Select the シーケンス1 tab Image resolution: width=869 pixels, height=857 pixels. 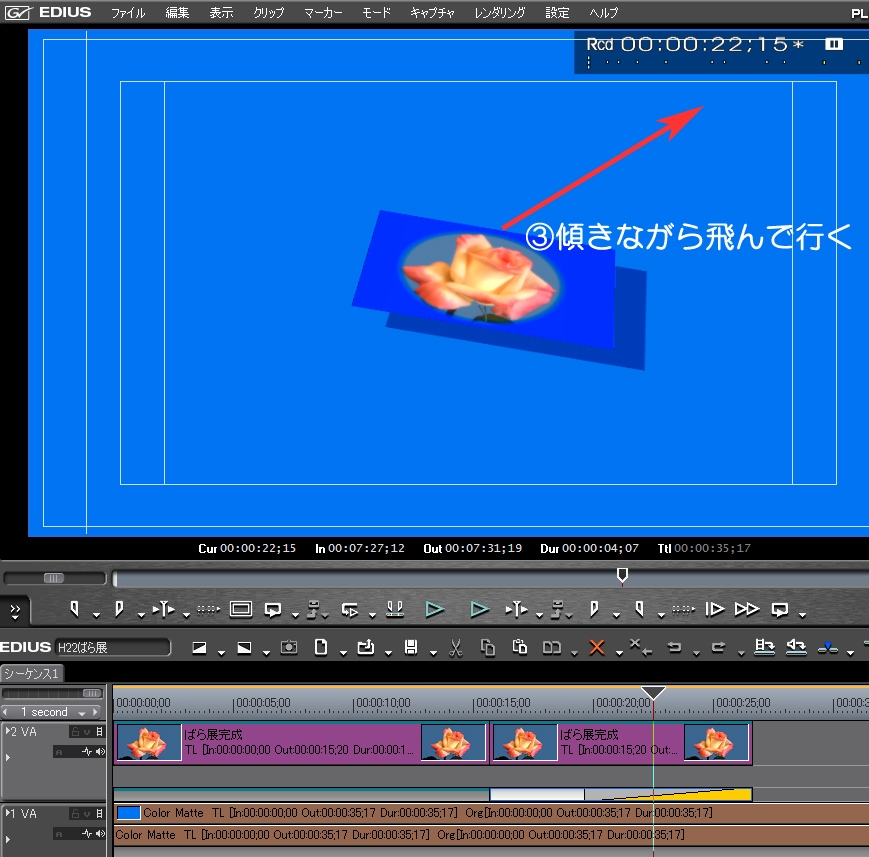tap(32, 673)
